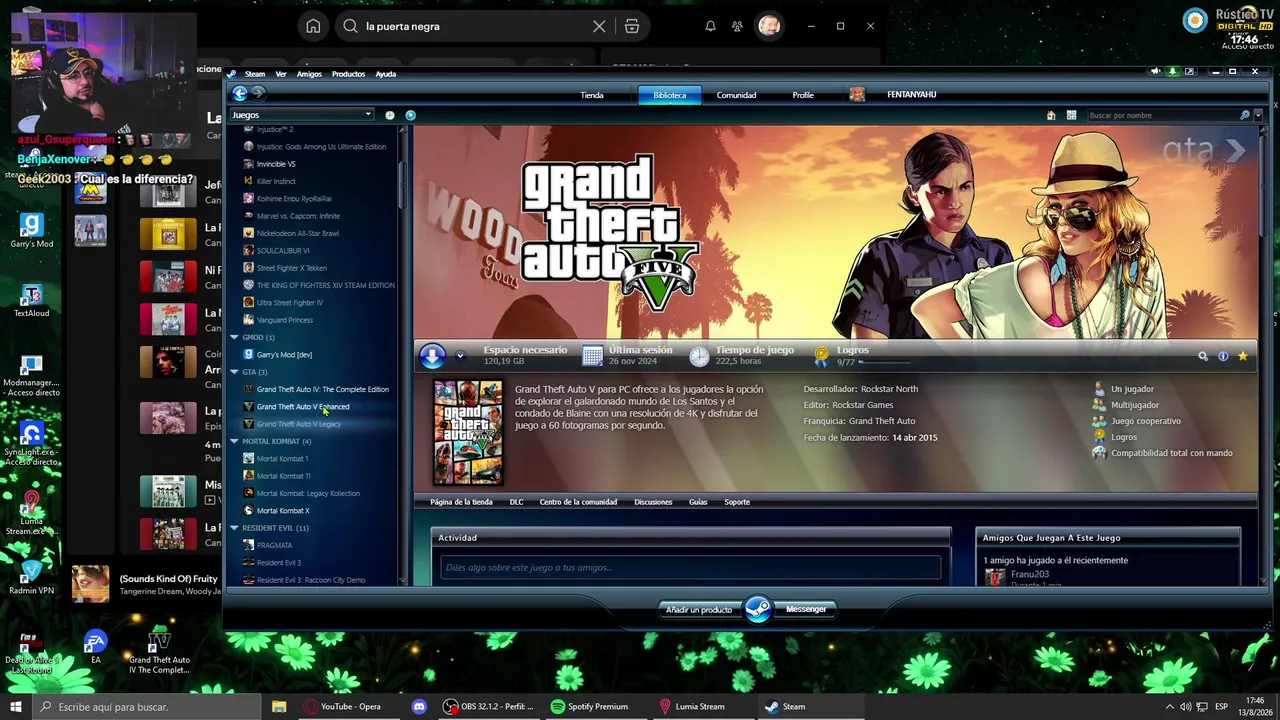Open the Discusiones link
The width and height of the screenshot is (1280, 720).
(653, 502)
